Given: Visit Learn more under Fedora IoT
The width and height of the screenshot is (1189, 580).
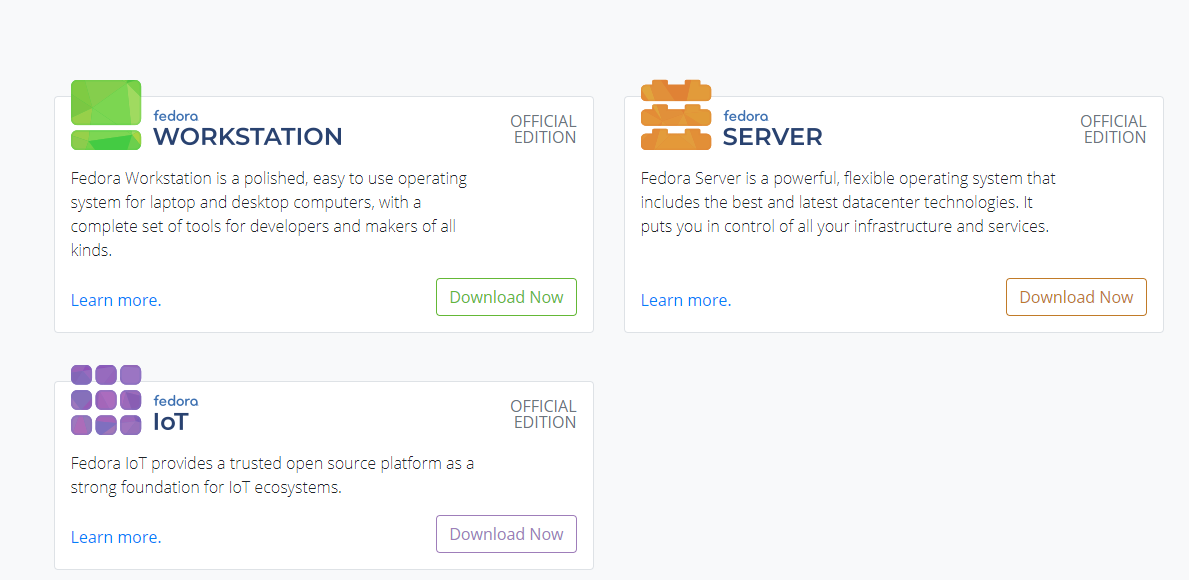Looking at the screenshot, I should (x=116, y=537).
